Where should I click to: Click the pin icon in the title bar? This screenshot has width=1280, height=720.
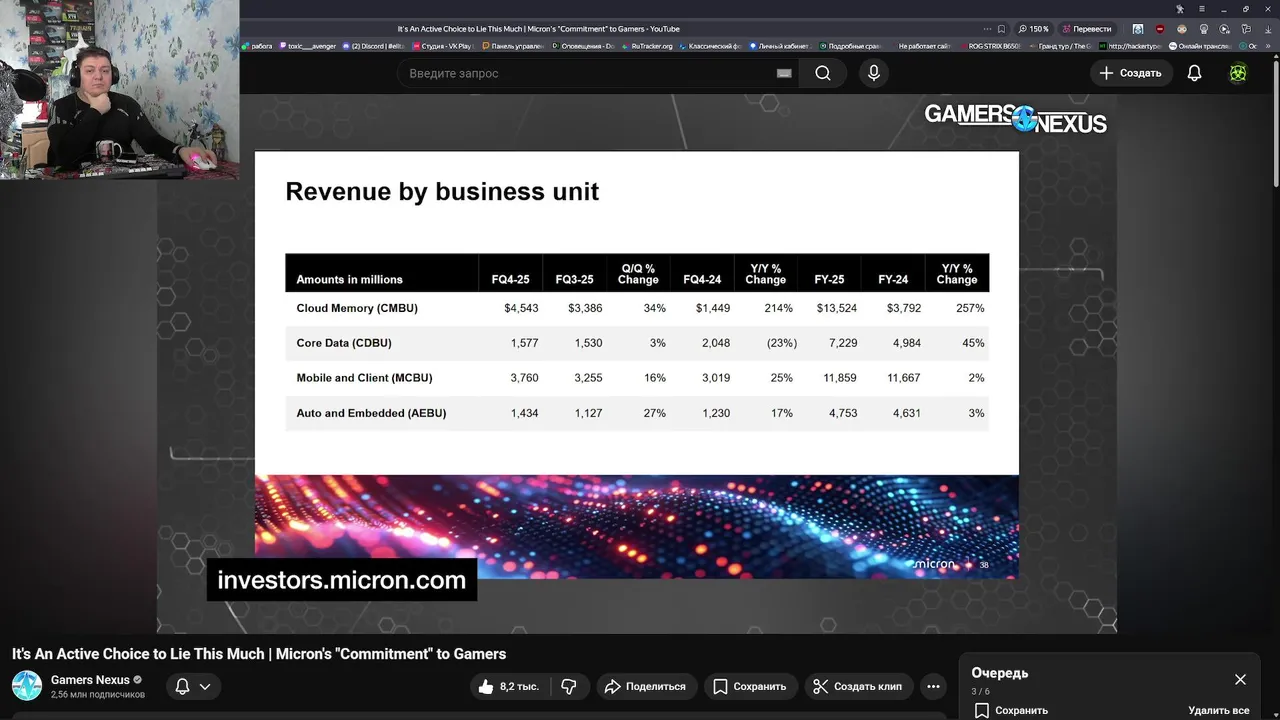click(x=1180, y=9)
